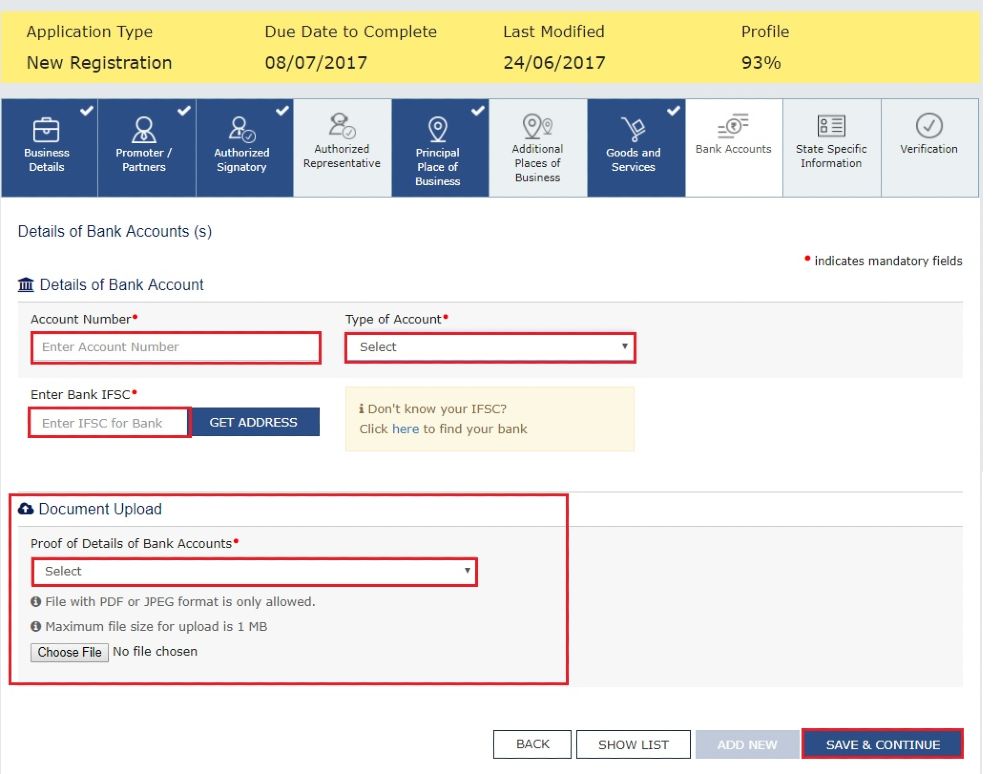The height and width of the screenshot is (774, 1000).
Task: Click the ADD NEW button
Action: pyautogui.click(x=747, y=744)
